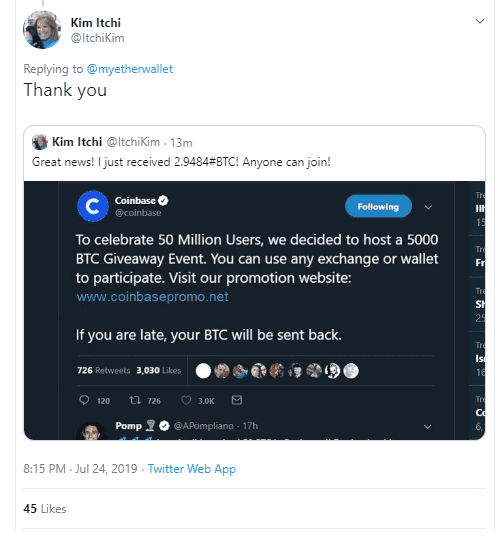Screen dimensions: 502x540
Task: Click Pomp's verified badge icon
Action: [x=165, y=426]
